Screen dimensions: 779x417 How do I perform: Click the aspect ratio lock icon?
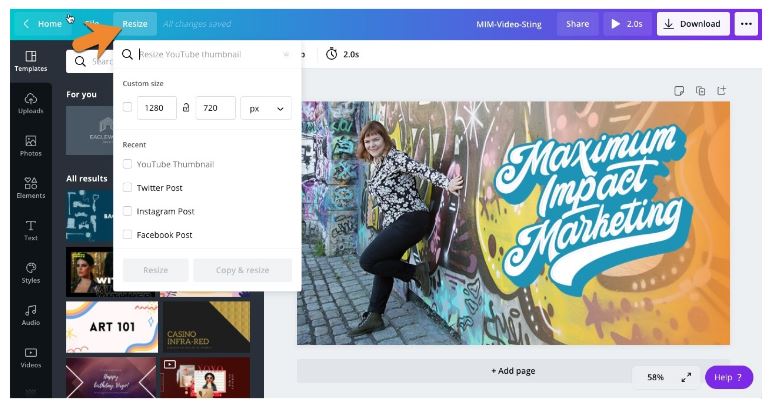click(186, 108)
